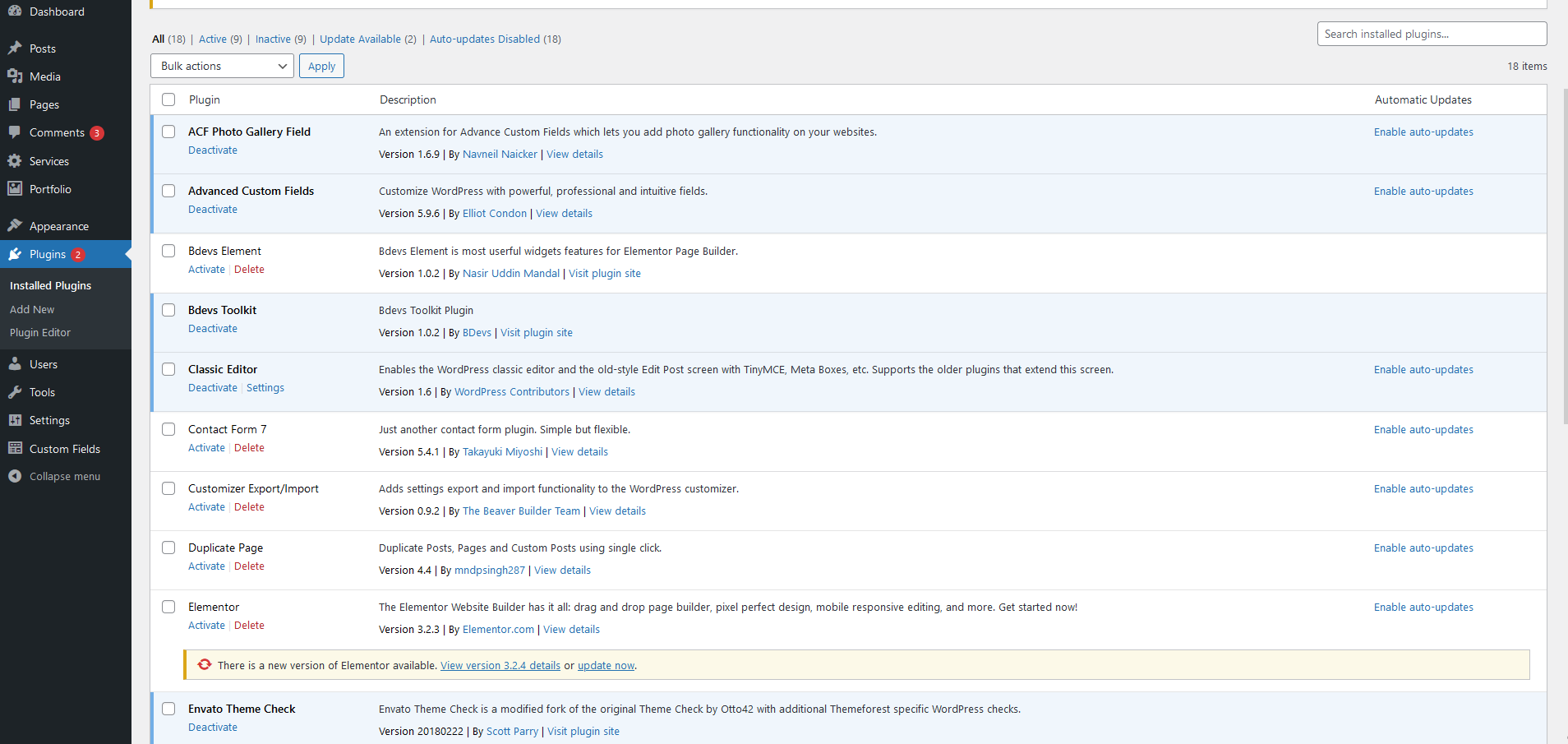Click the Comments speech bubble icon

pos(15,132)
